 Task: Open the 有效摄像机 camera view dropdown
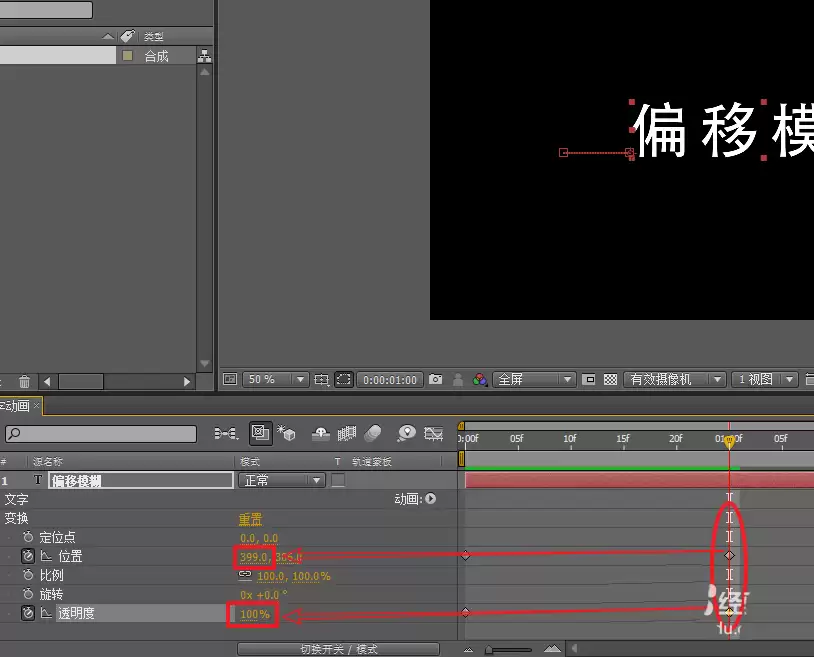[x=674, y=379]
